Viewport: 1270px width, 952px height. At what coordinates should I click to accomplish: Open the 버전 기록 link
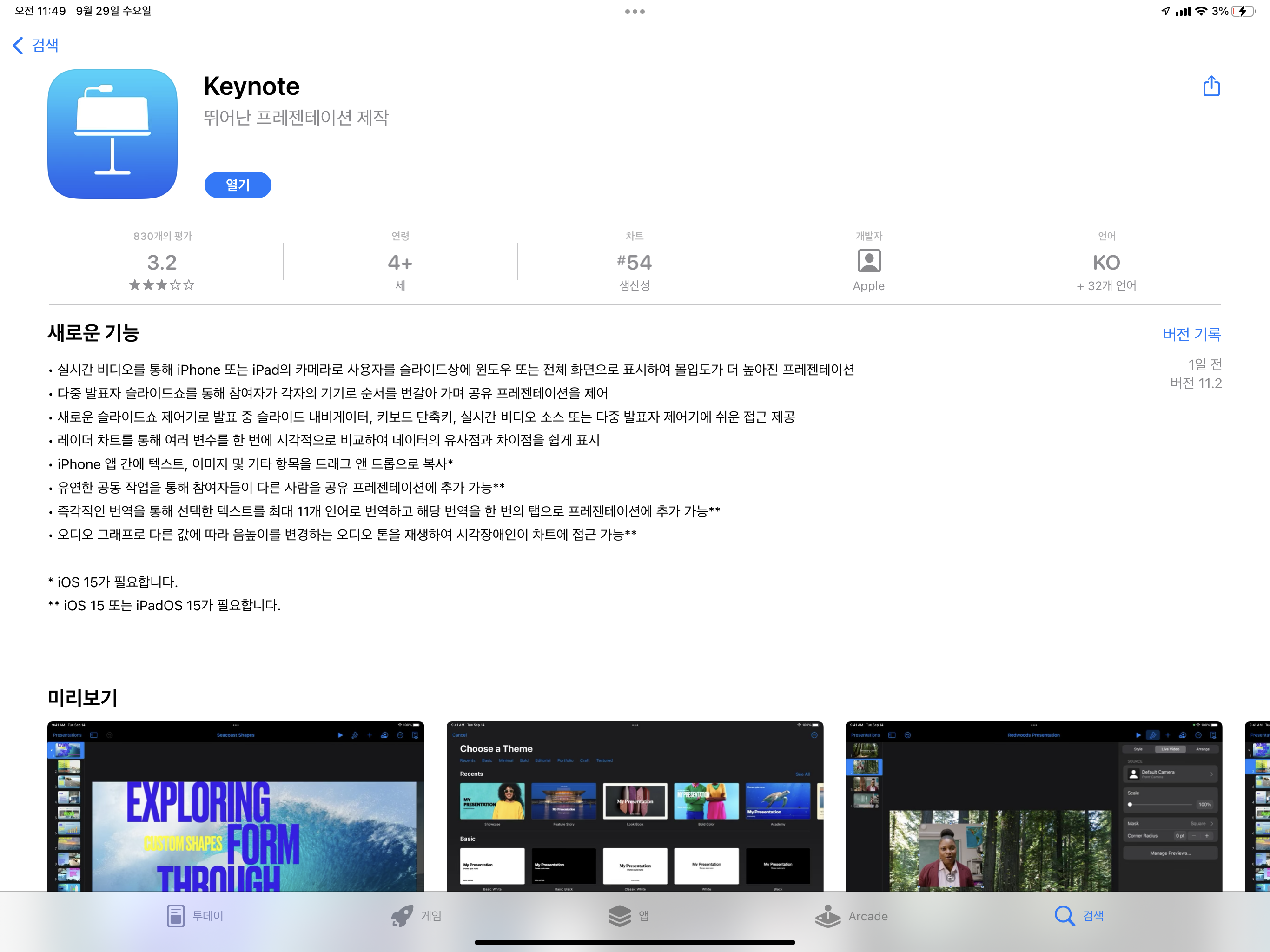click(1191, 334)
